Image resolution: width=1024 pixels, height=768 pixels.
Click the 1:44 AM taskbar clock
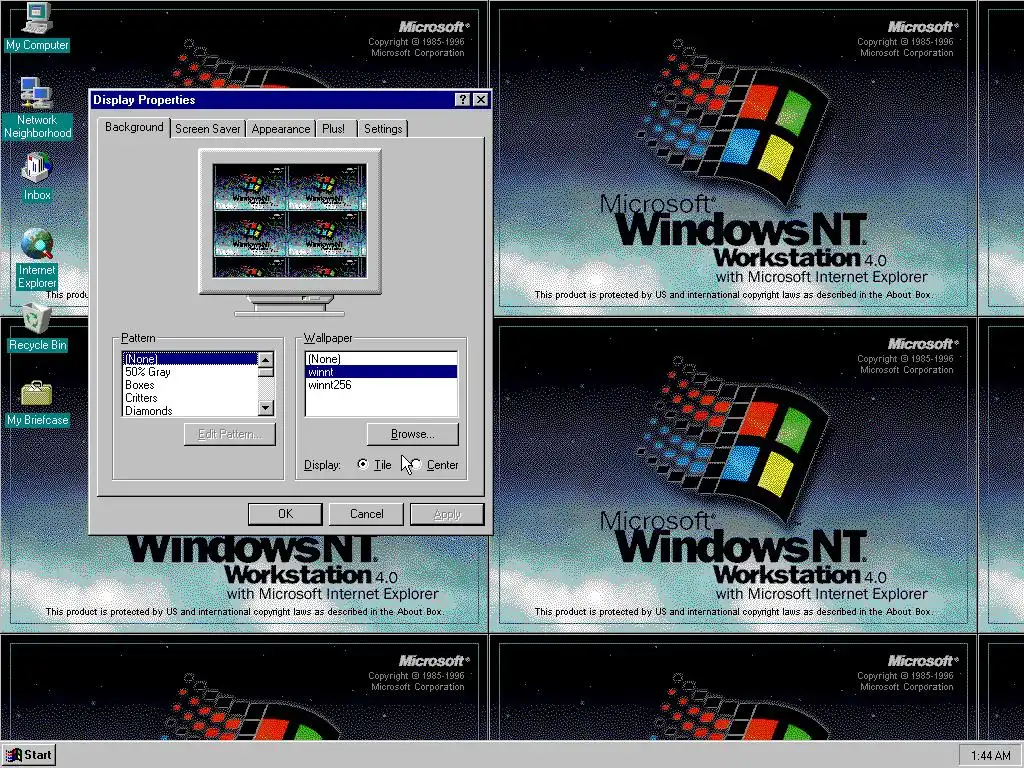[990, 756]
